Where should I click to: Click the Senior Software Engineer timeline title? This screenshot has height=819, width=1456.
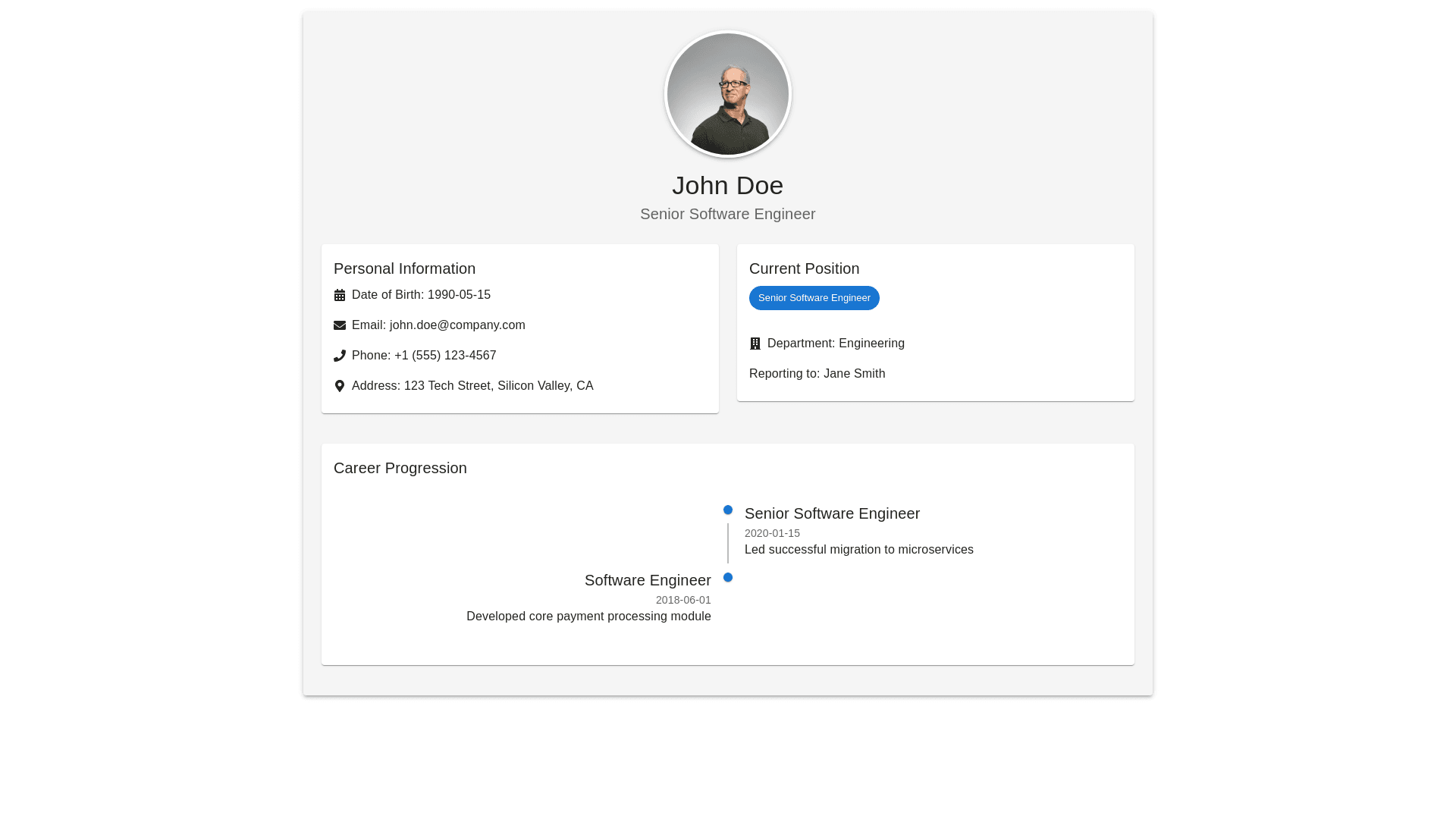pos(832,513)
